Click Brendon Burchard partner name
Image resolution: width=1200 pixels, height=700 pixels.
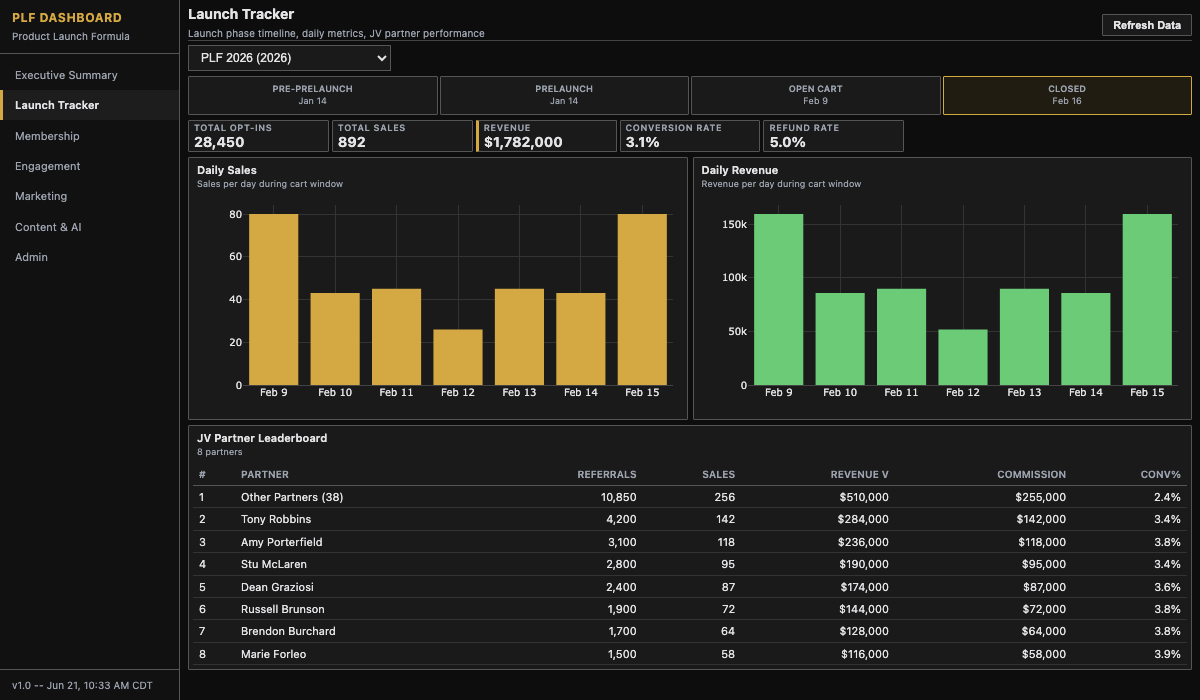(288, 631)
